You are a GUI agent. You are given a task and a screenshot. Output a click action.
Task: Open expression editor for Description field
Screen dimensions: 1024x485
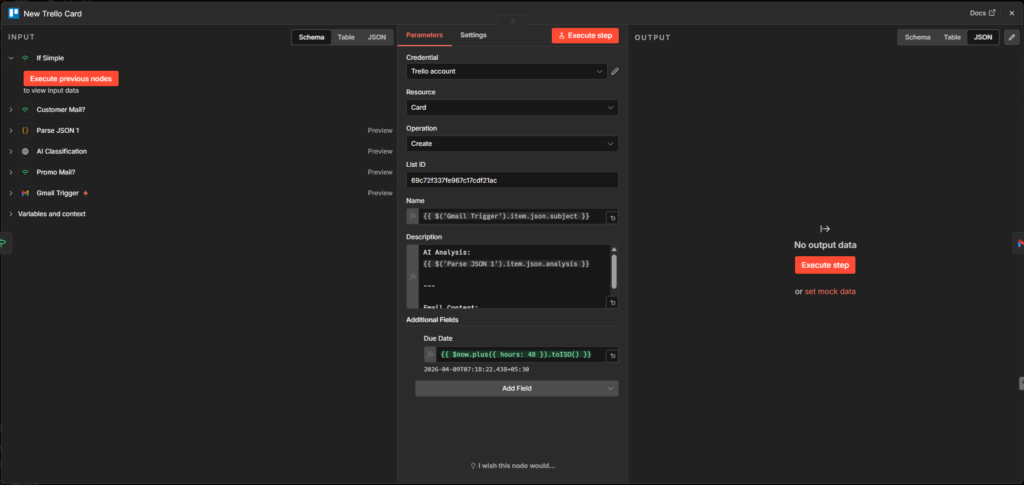tap(612, 302)
